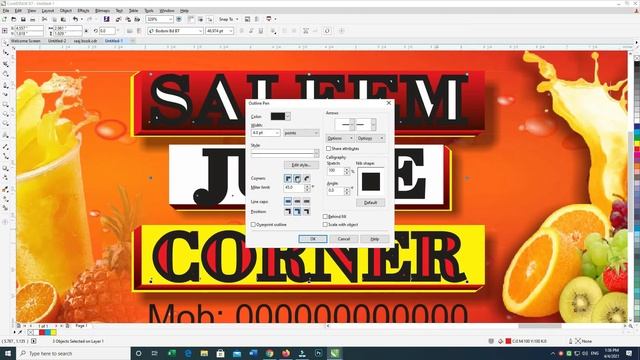Image resolution: width=640 pixels, height=360 pixels.
Task: Open the font name dropdown
Action: [200, 31]
